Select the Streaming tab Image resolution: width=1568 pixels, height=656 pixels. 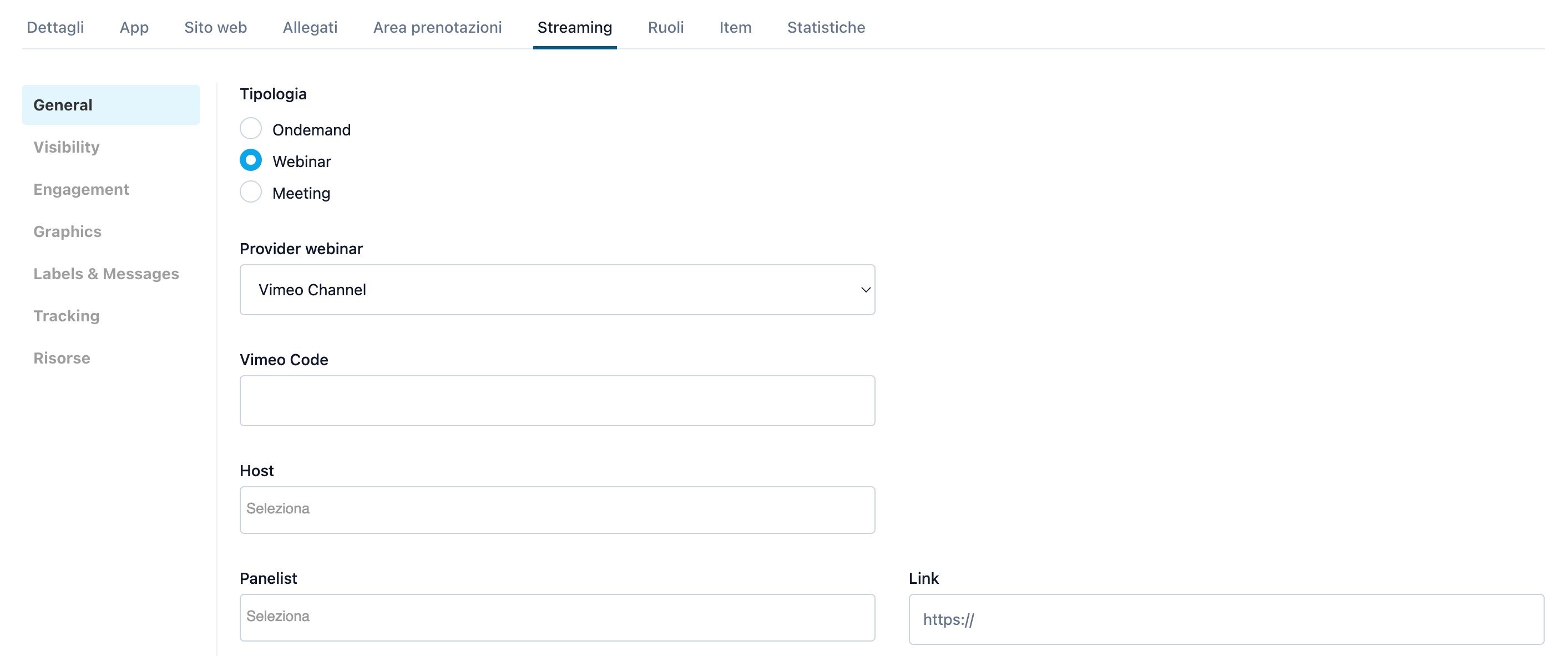click(x=575, y=27)
